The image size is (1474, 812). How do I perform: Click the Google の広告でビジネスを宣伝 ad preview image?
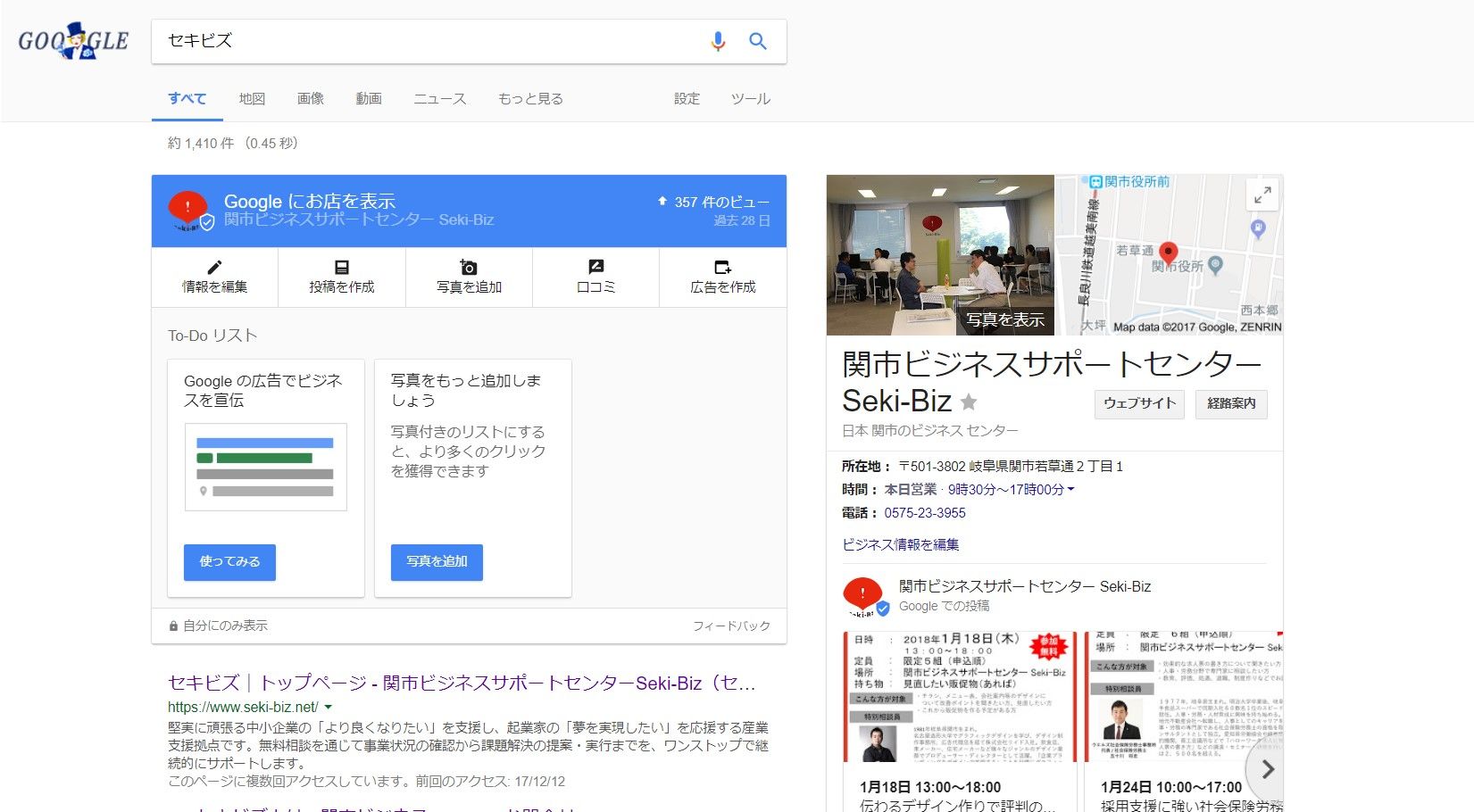266,467
